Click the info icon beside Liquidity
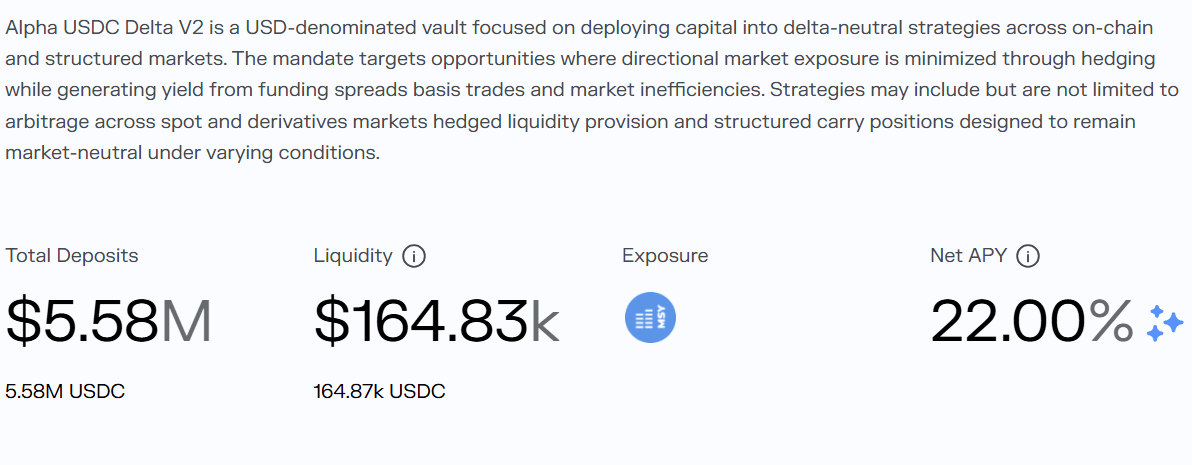This screenshot has width=1192, height=465. click(414, 256)
